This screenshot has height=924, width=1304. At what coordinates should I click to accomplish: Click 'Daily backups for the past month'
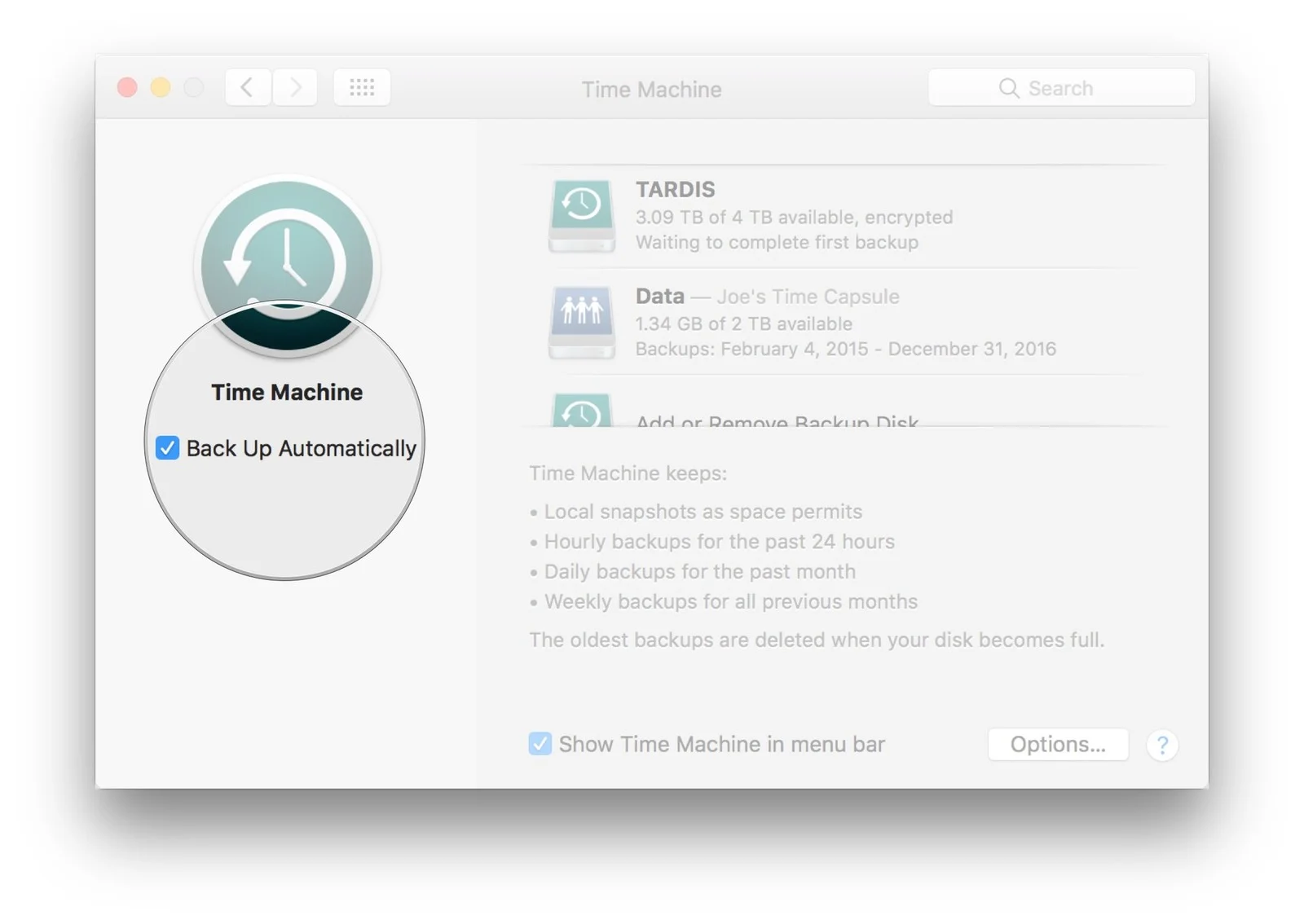click(699, 572)
